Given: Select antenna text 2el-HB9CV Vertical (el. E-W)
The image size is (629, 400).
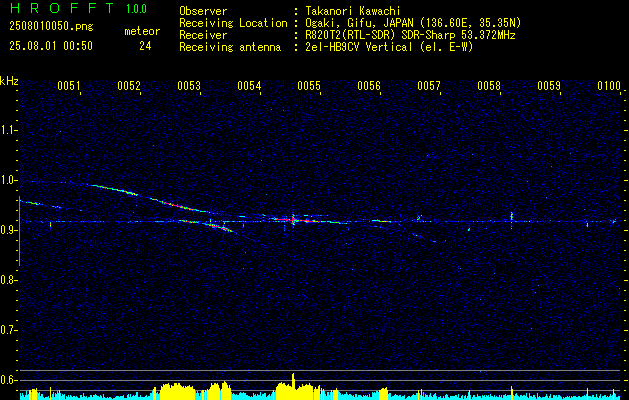Looking at the screenshot, I should [x=390, y=47].
